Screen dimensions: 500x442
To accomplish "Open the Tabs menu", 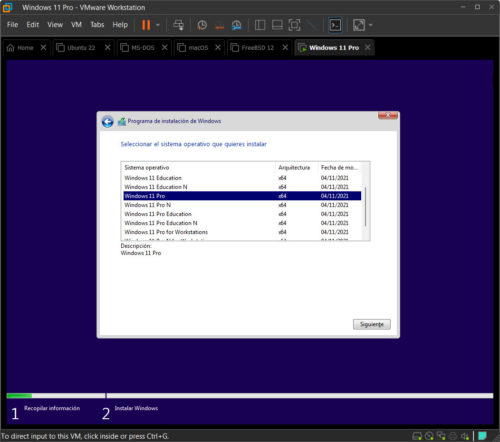I will click(97, 25).
